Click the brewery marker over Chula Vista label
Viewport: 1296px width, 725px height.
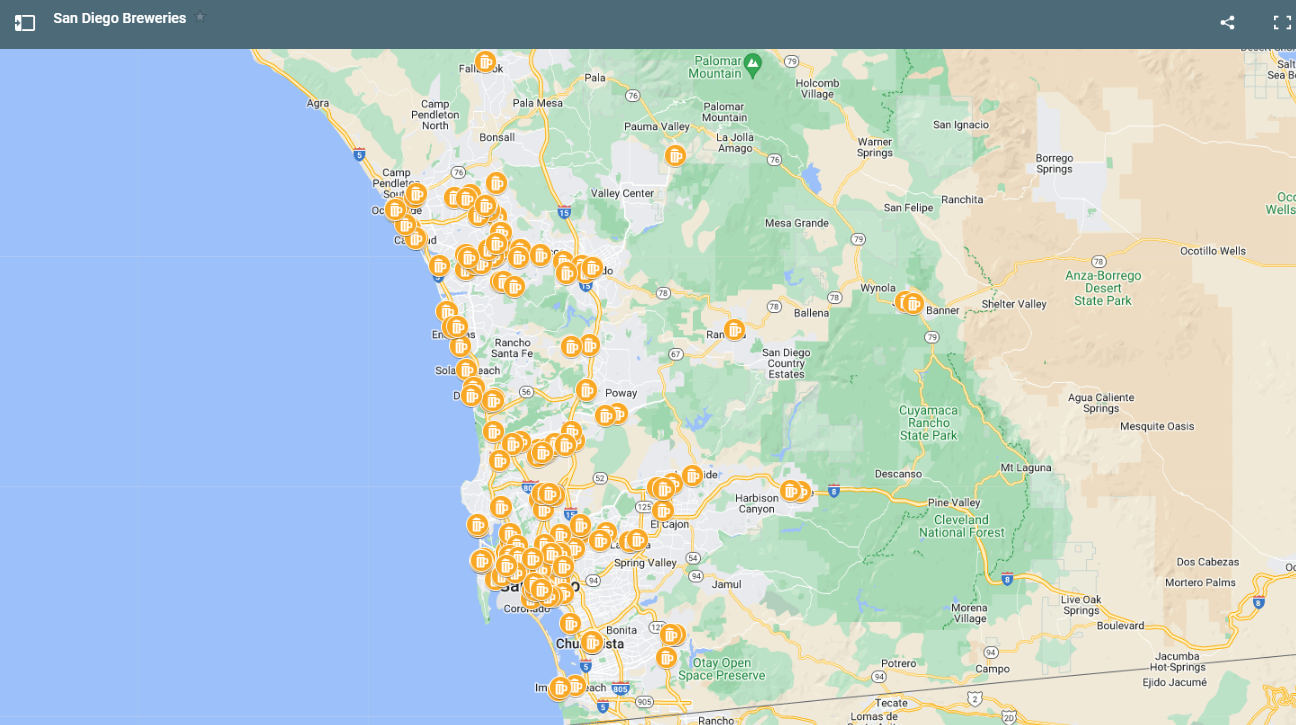coord(592,642)
